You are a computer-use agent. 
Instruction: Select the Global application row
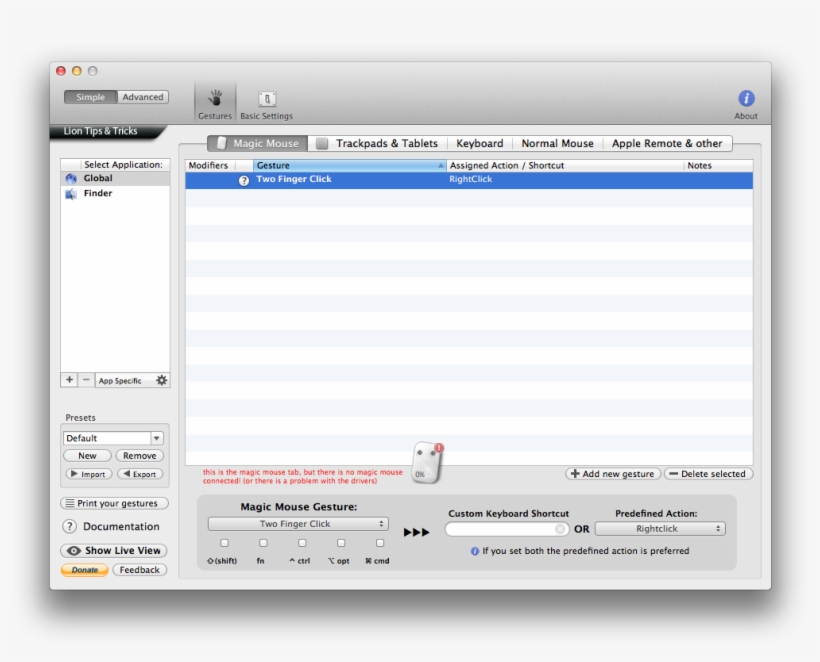click(115, 178)
